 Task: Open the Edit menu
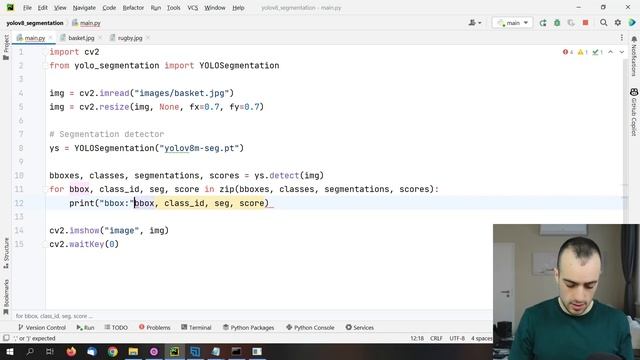(42, 8)
